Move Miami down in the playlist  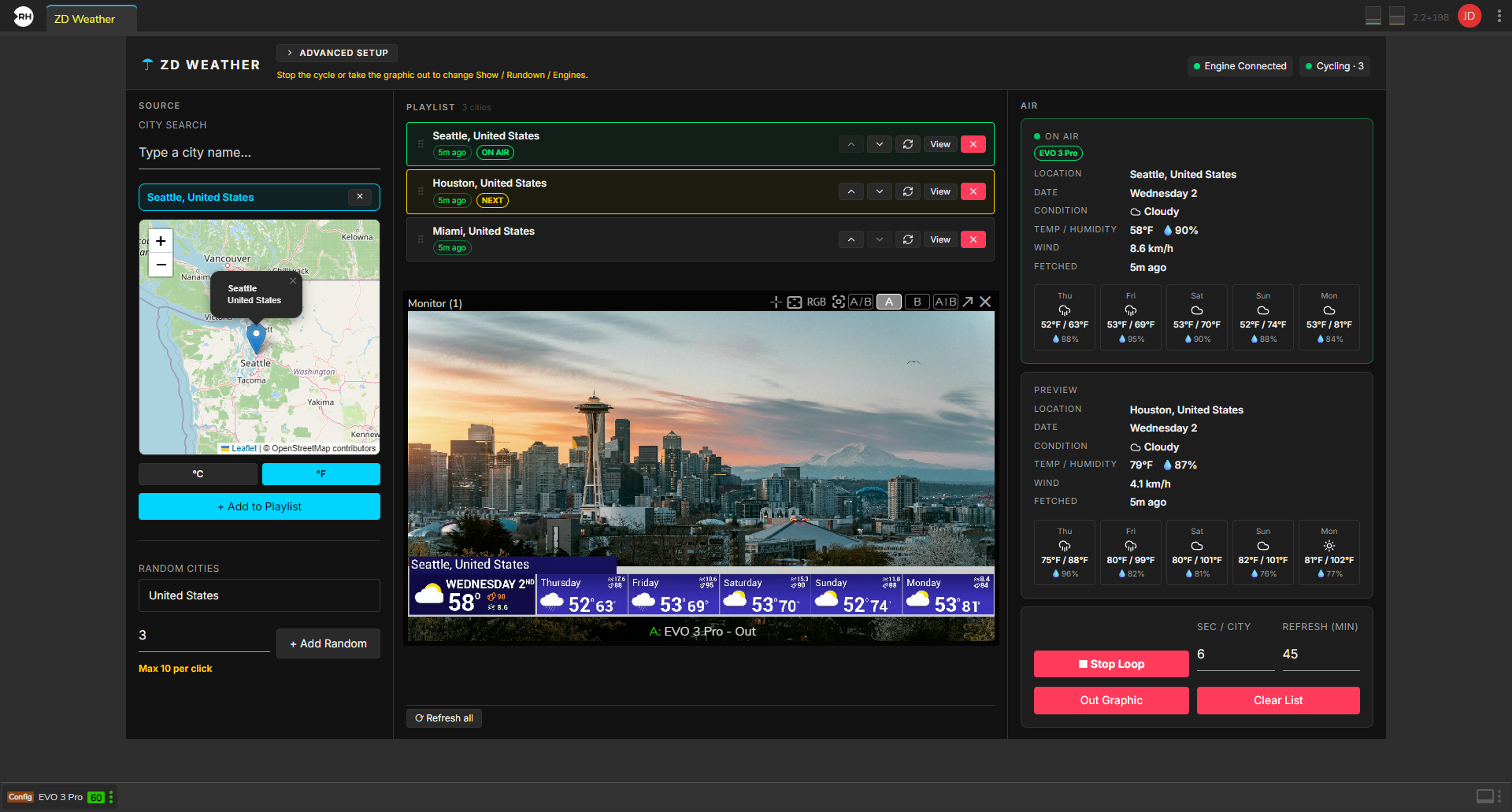click(x=880, y=239)
